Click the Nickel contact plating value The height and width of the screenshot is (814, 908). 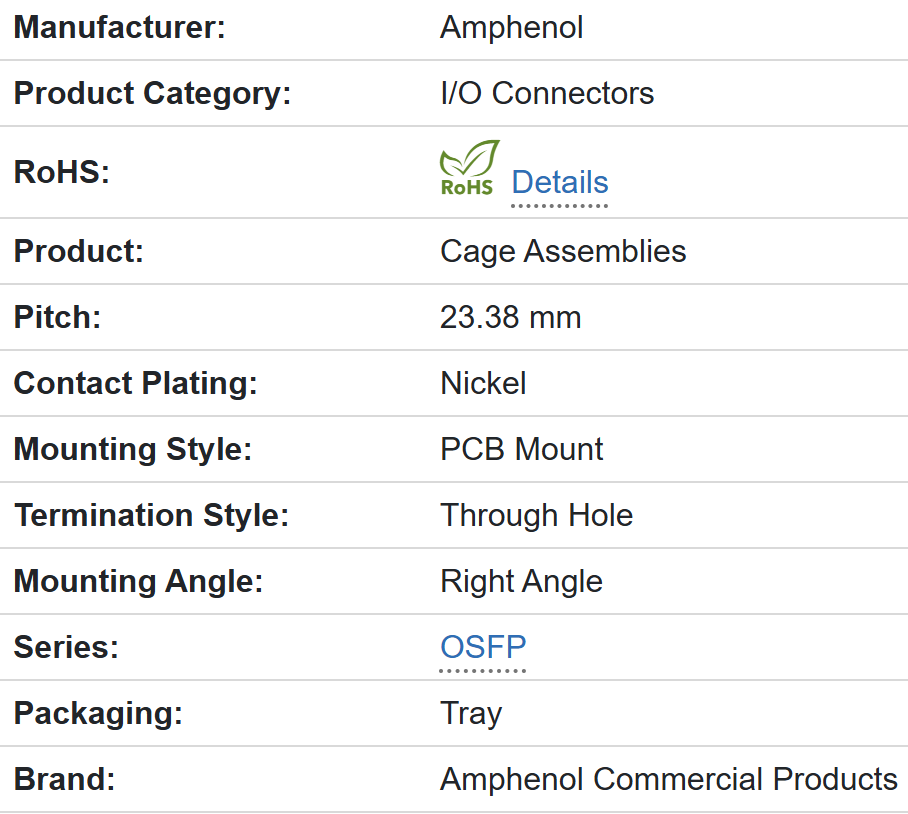[483, 383]
